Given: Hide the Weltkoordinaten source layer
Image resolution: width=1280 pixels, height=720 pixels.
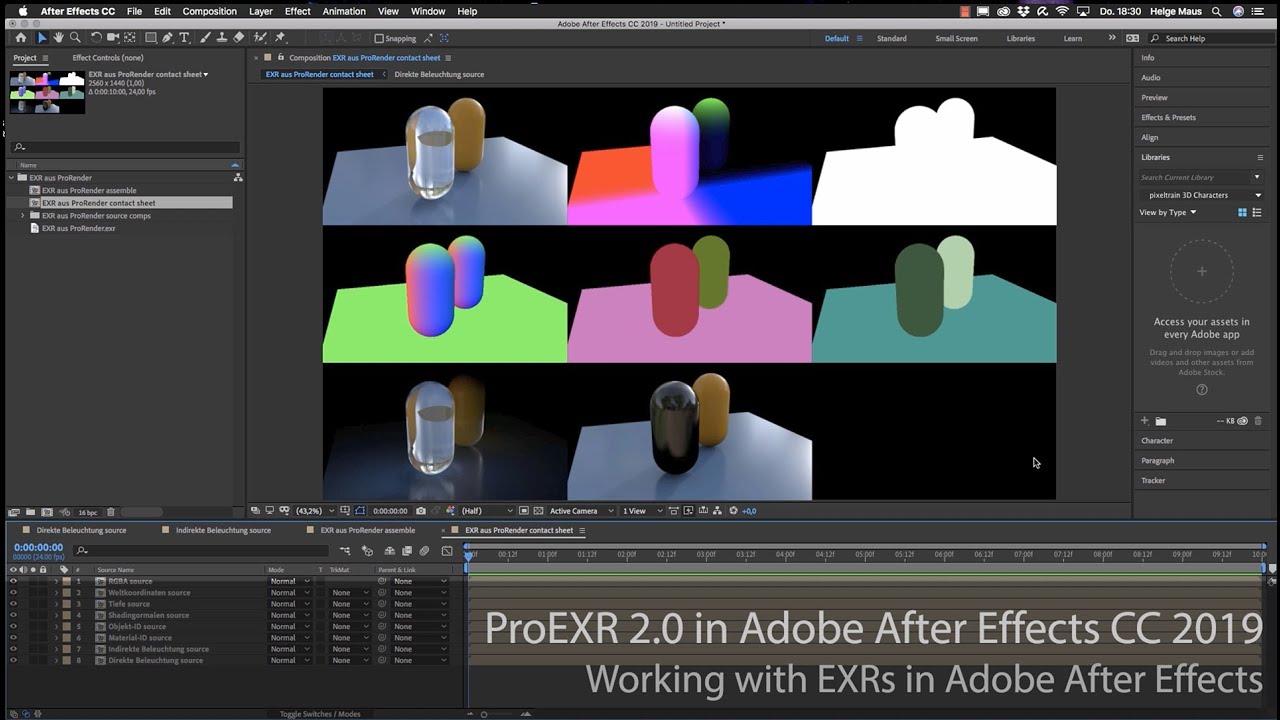Looking at the screenshot, I should (13, 592).
